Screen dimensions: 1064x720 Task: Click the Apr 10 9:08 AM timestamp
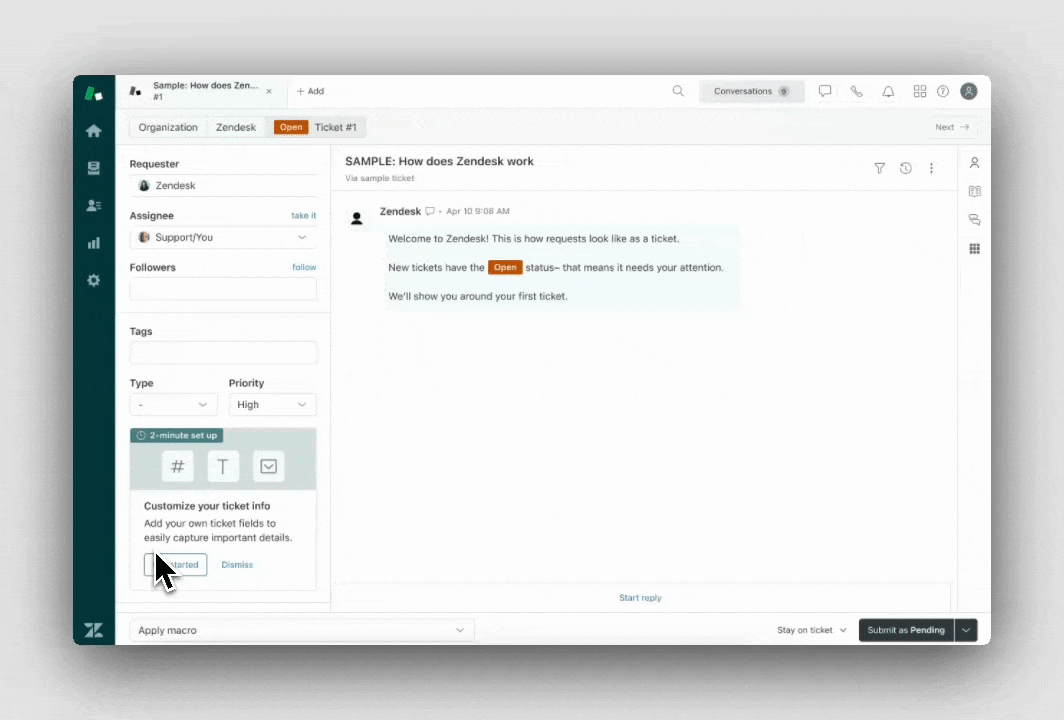click(478, 212)
